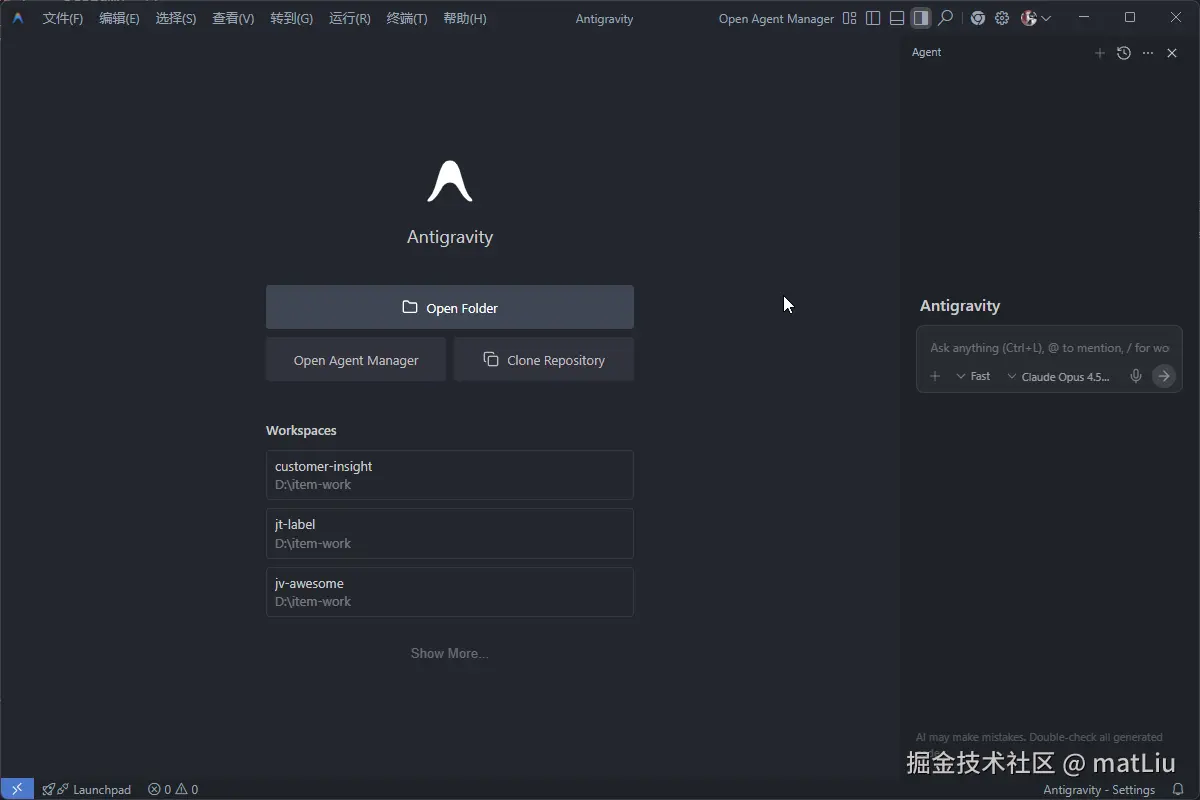Click the user account avatar
This screenshot has width=1200, height=800.
(x=1029, y=18)
